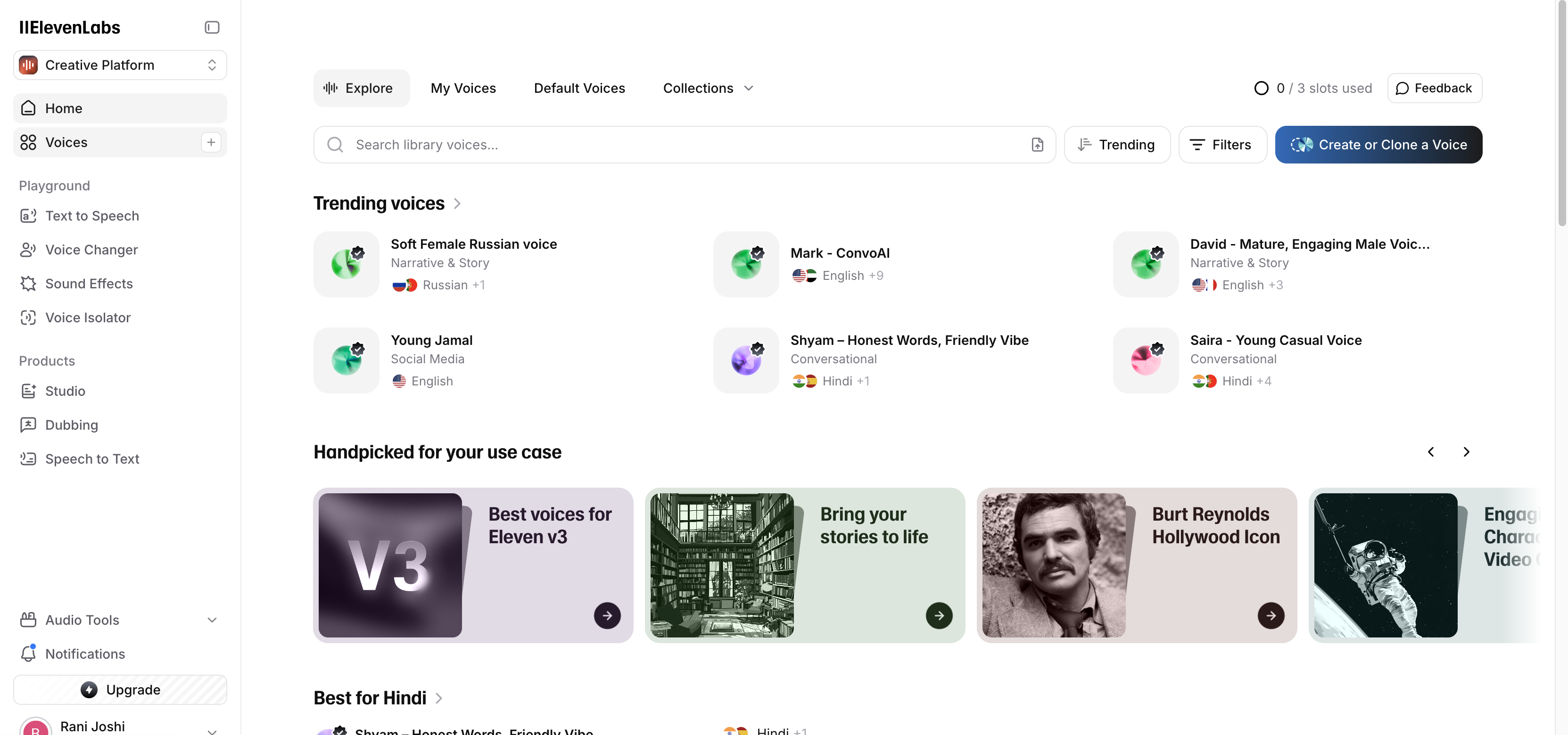Switch to the My Voices tab
This screenshot has height=735, width=1568.
(463, 88)
